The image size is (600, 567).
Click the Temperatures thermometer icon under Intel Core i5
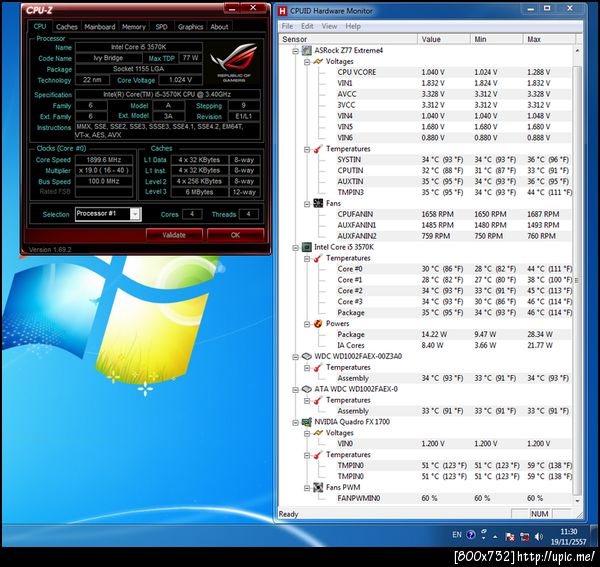click(x=318, y=258)
